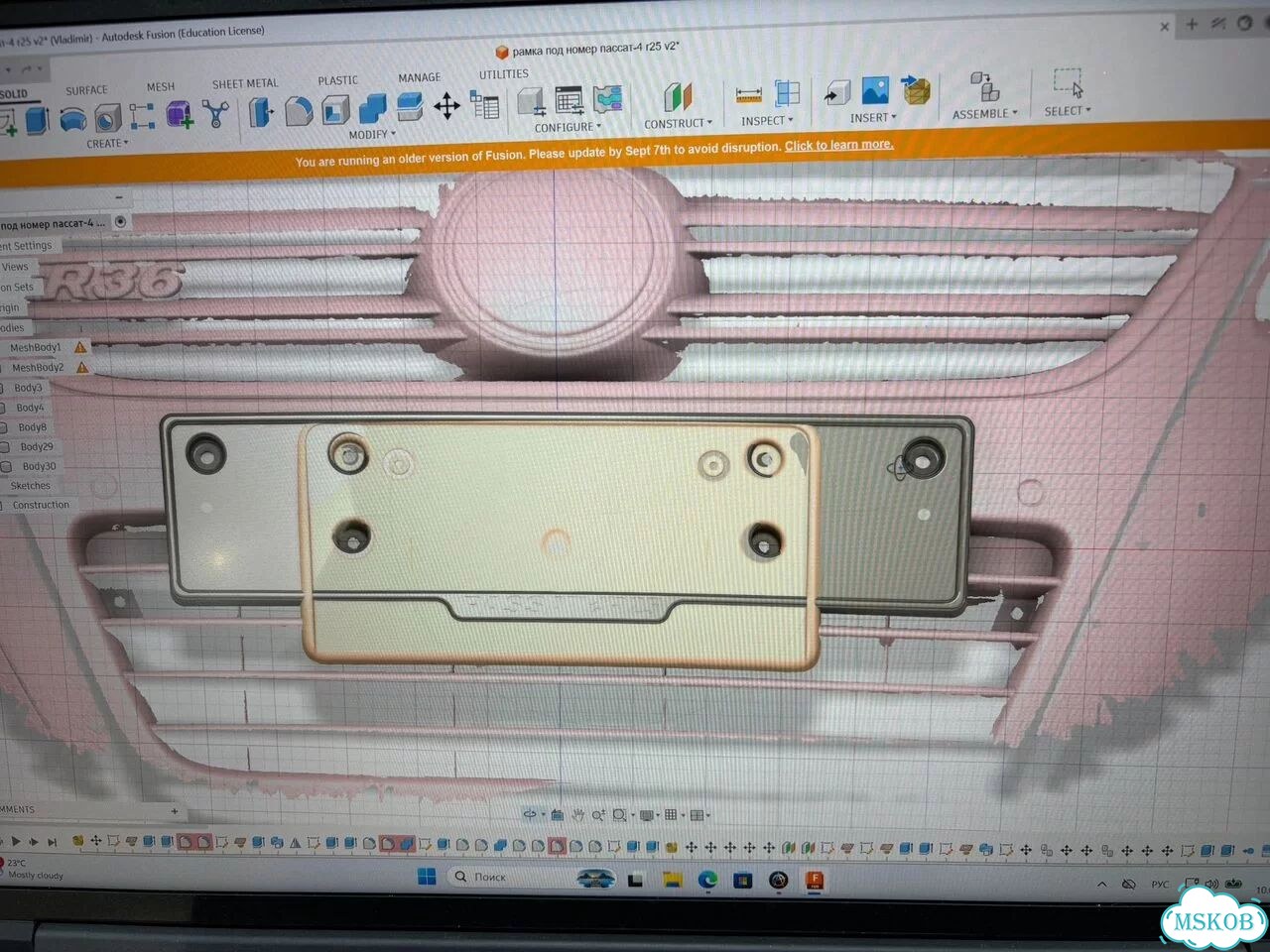Click the Windows Start button
The width and height of the screenshot is (1270, 952).
click(427, 876)
